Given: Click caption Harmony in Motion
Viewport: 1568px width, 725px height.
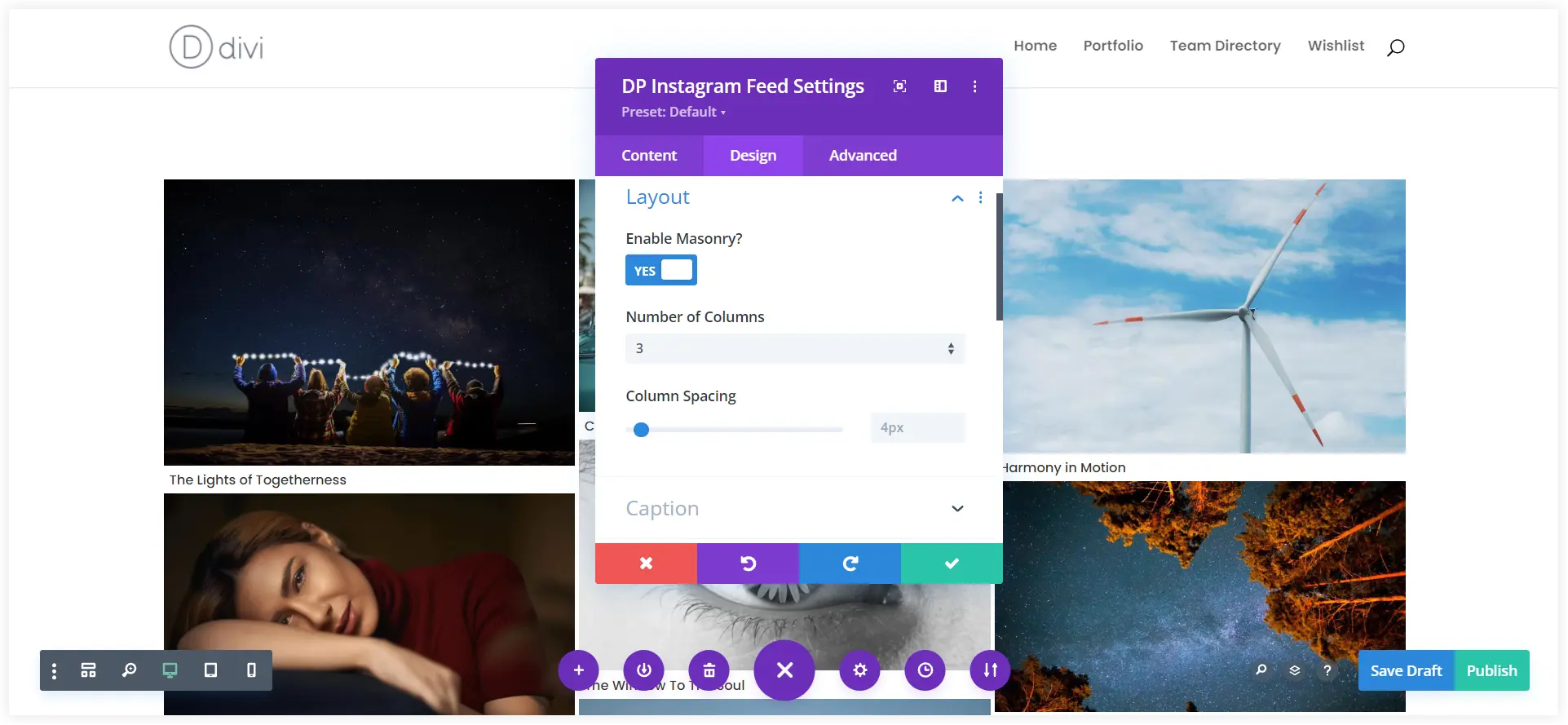Looking at the screenshot, I should click(x=1064, y=467).
